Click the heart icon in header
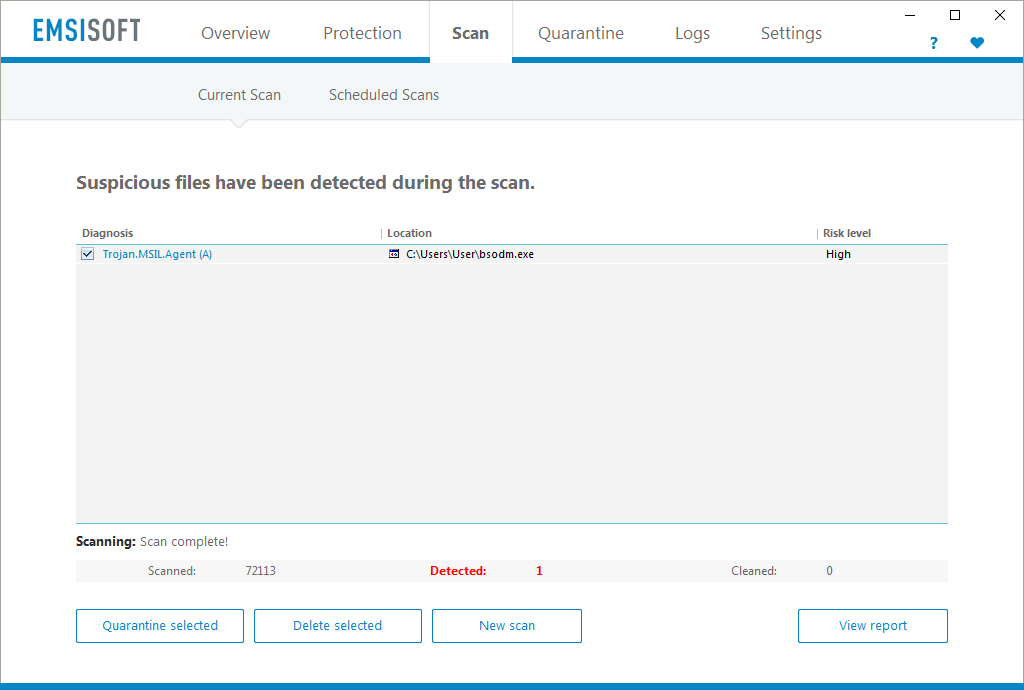The width and height of the screenshot is (1024, 690). pyautogui.click(x=977, y=43)
